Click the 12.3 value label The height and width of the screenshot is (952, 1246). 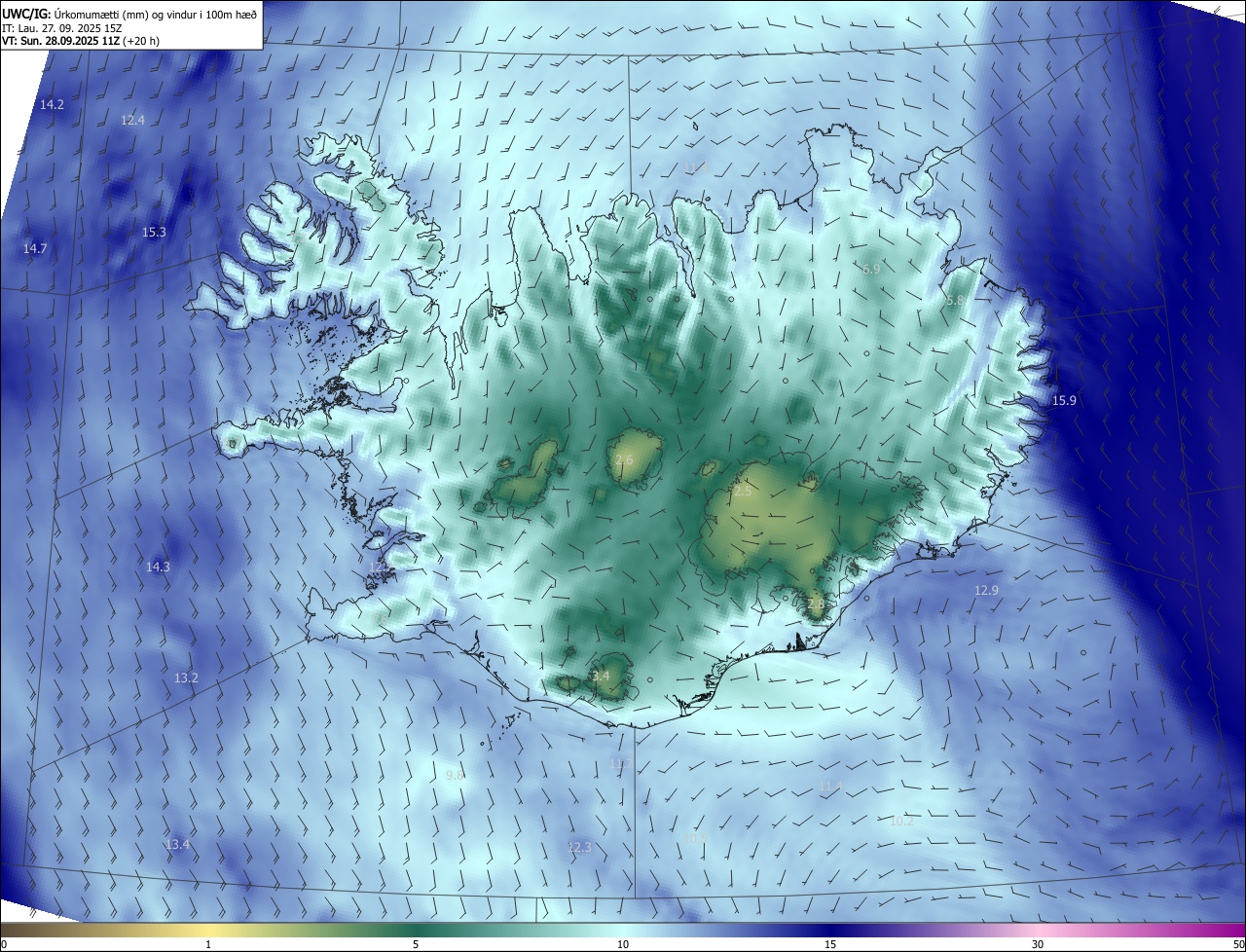[x=579, y=848]
